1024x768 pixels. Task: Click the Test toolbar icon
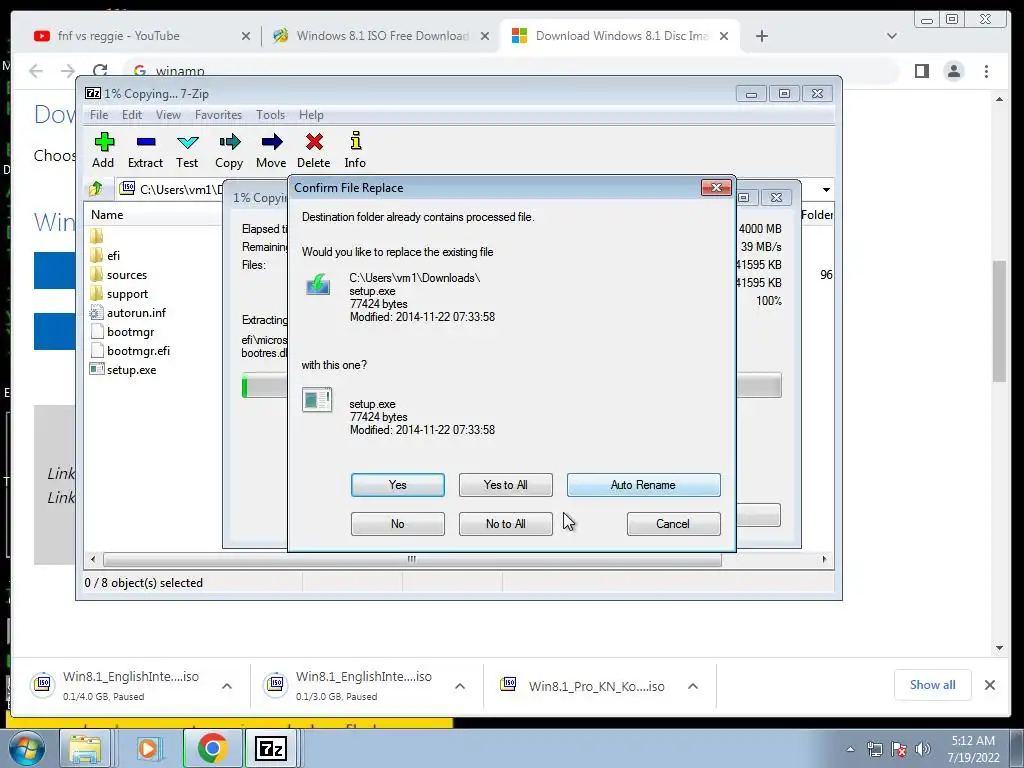(187, 150)
